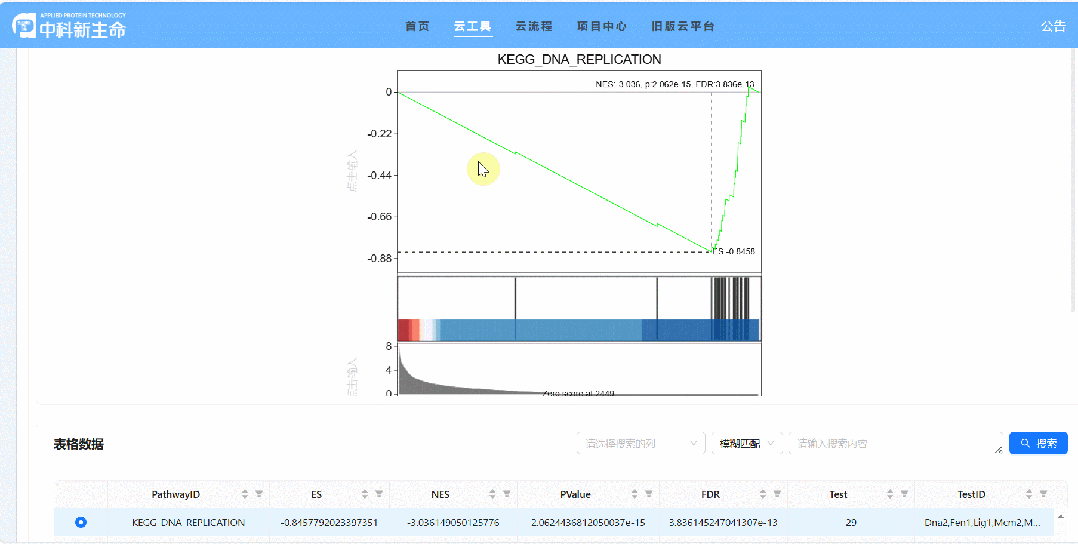Open the 公告 announcements link
Screen dimensions: 1078x544
1053,26
